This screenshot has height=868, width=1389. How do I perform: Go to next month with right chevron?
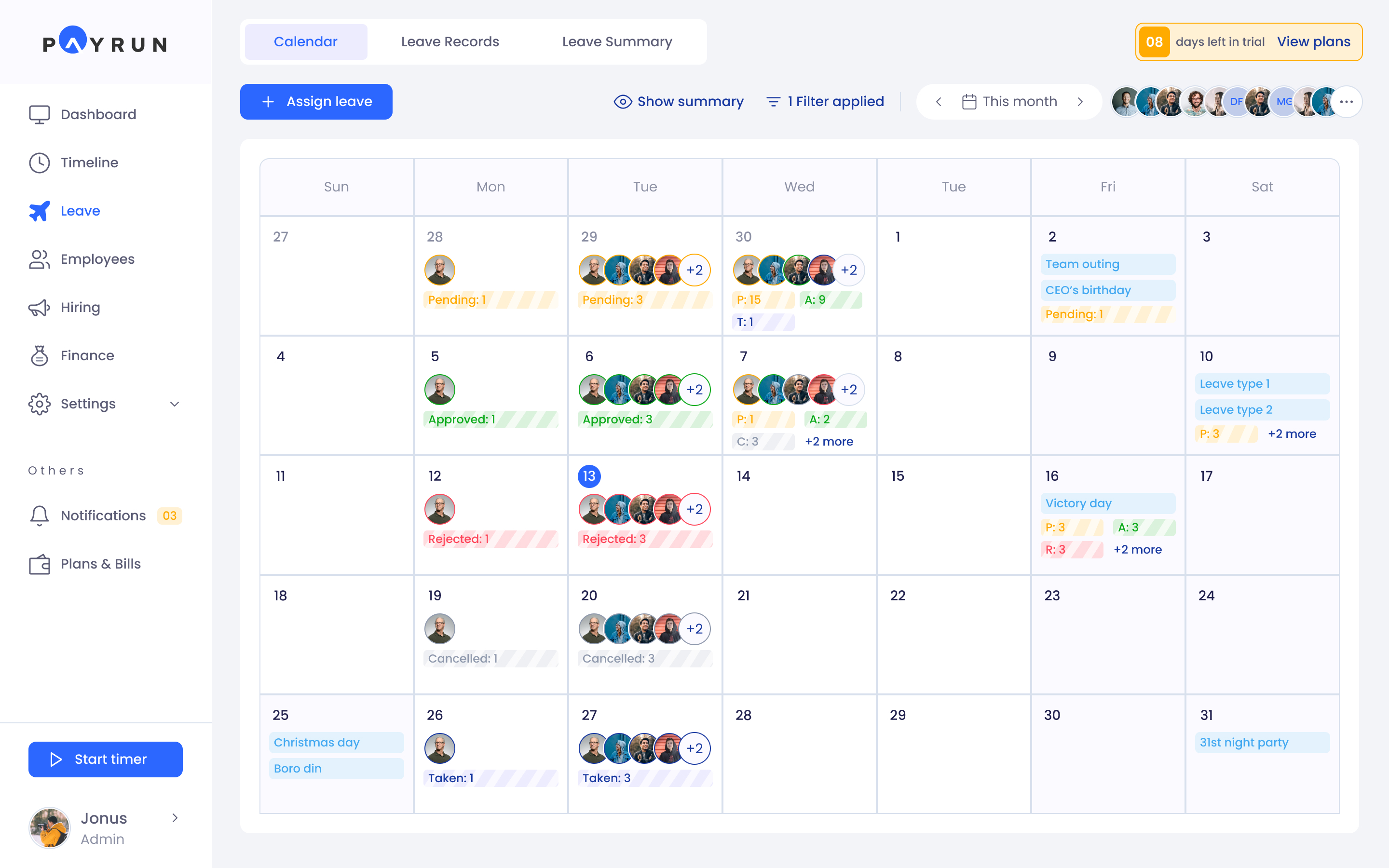(x=1080, y=102)
